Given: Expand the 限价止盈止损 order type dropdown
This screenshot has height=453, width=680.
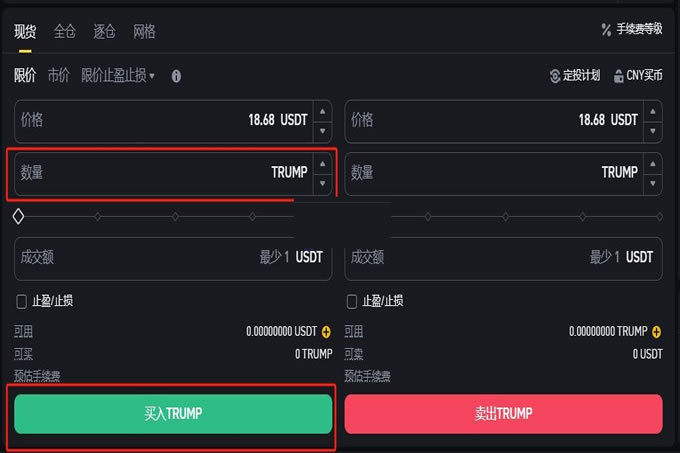Looking at the screenshot, I should click(118, 76).
